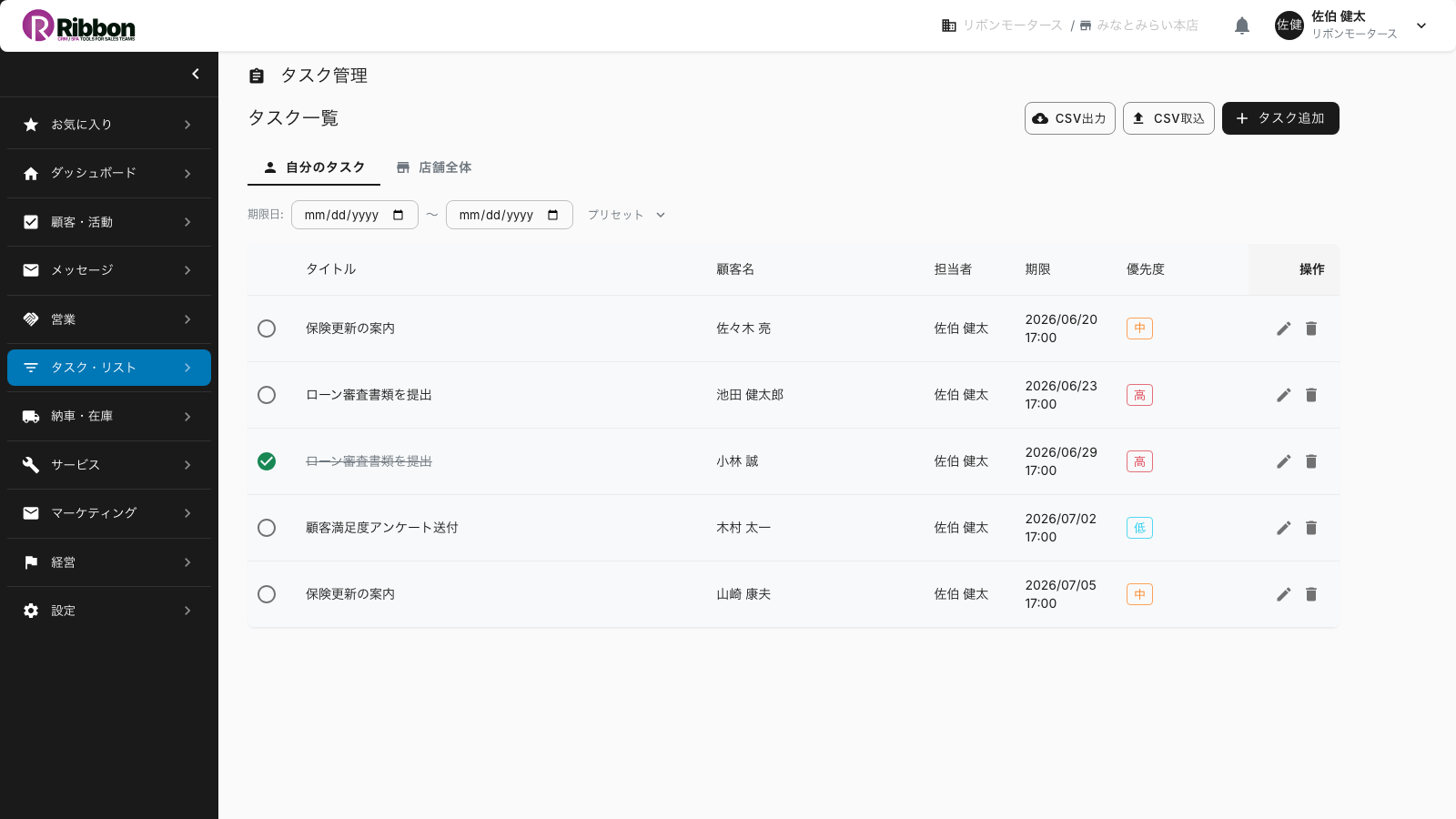Screen dimensions: 1456x819
Task: Mark 保険更新の案内 for 佐々木 亮 complete
Action: [x=267, y=329]
